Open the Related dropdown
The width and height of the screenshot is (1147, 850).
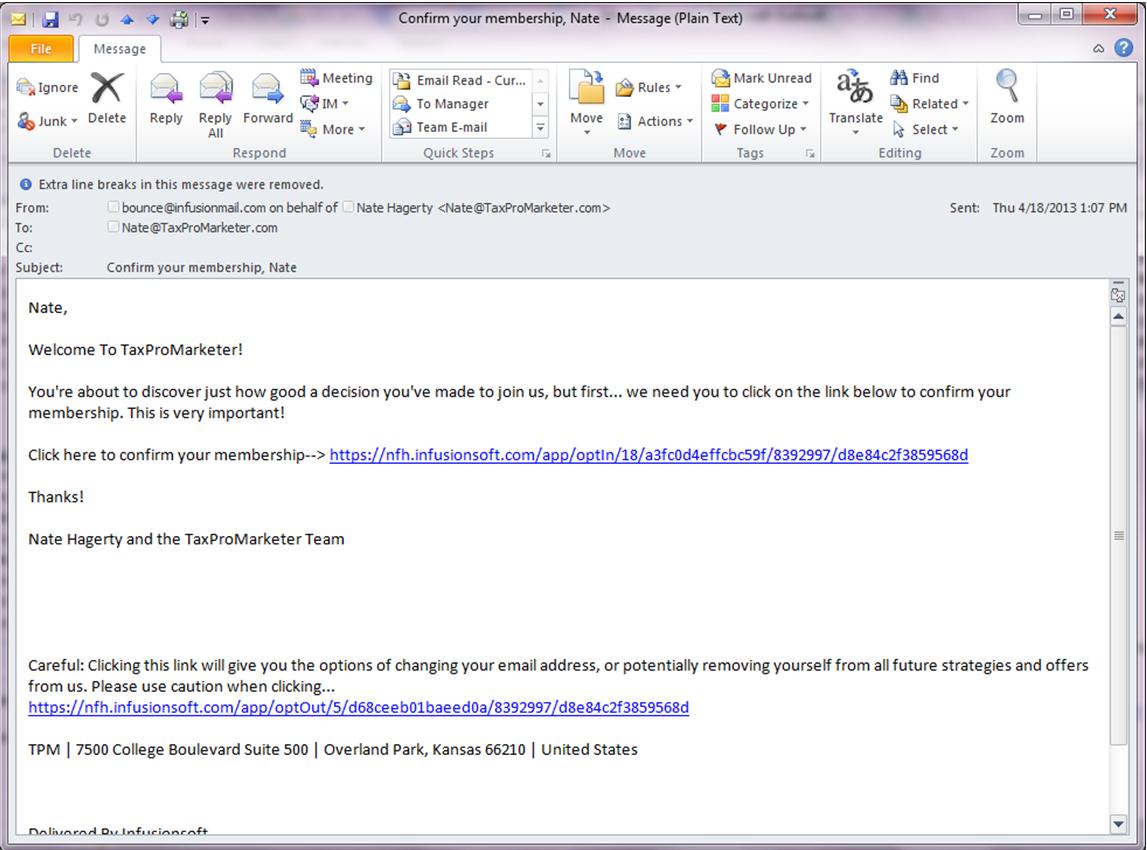[x=929, y=104]
